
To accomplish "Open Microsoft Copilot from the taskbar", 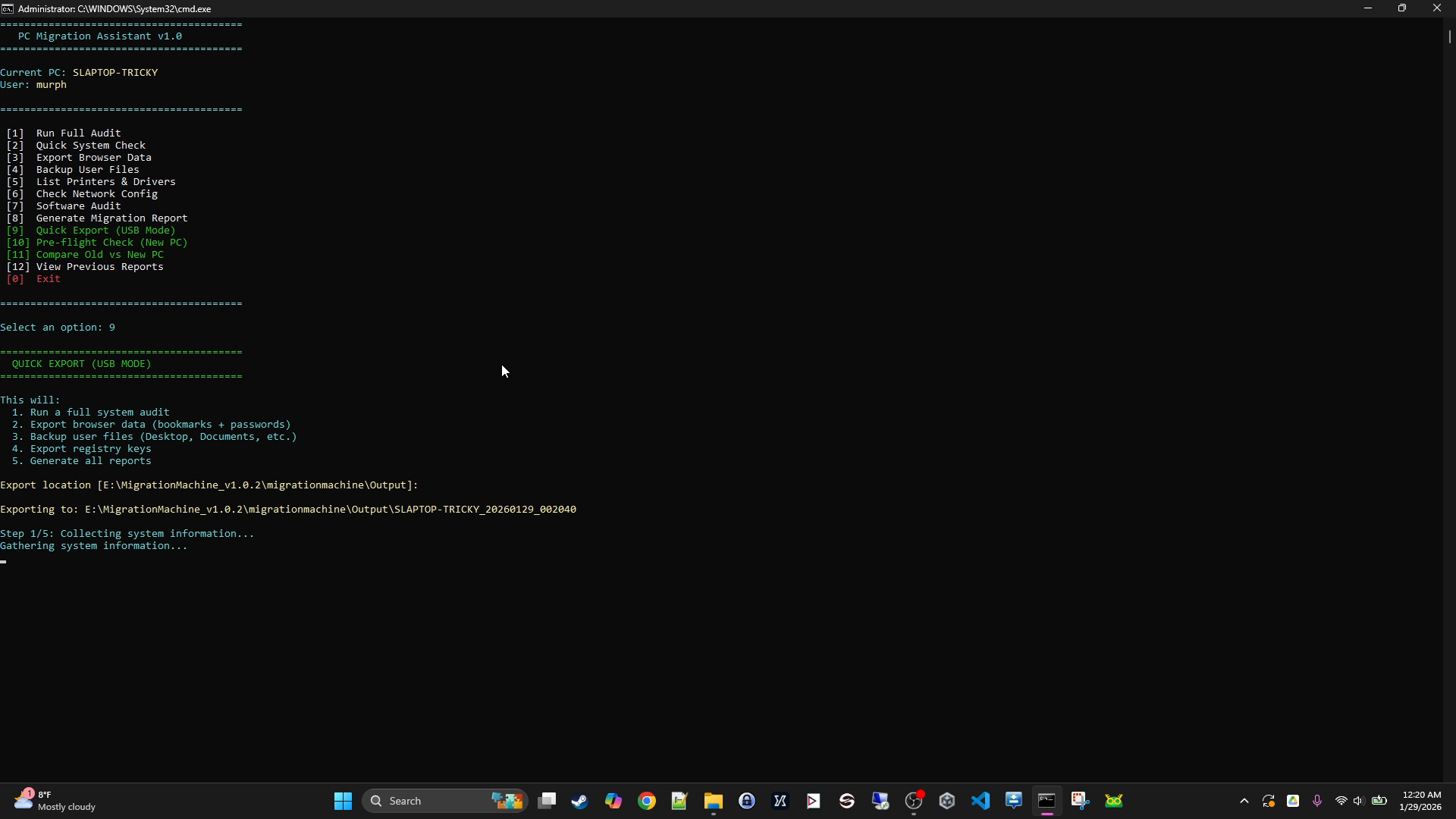I will (612, 801).
